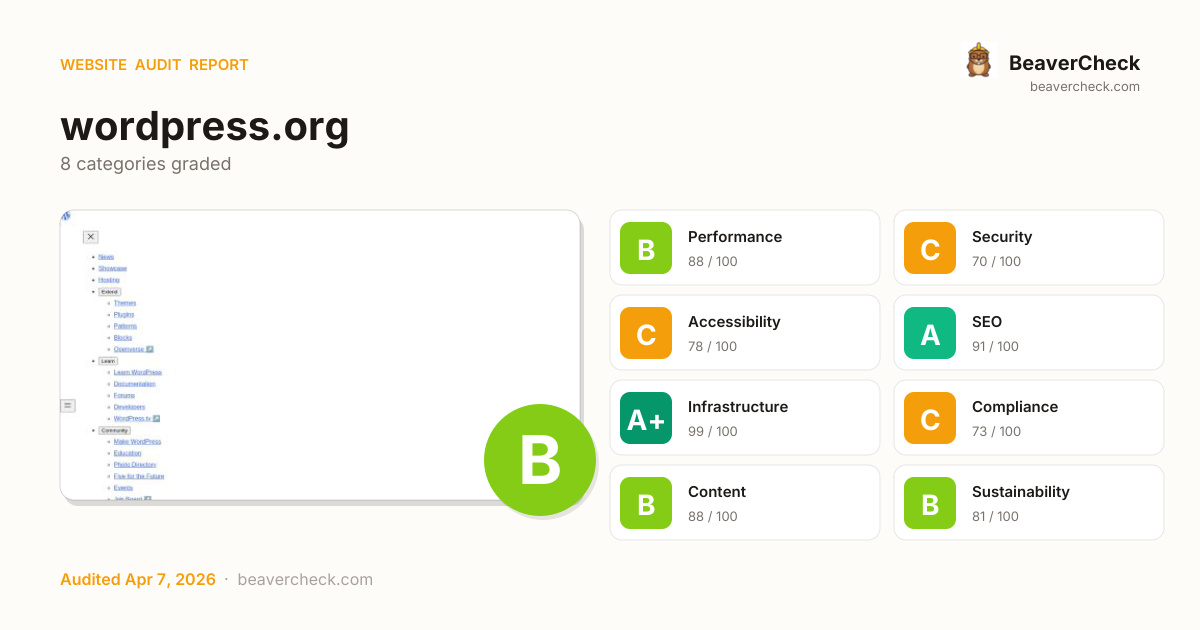Collapse the Learn menu section

(108, 361)
